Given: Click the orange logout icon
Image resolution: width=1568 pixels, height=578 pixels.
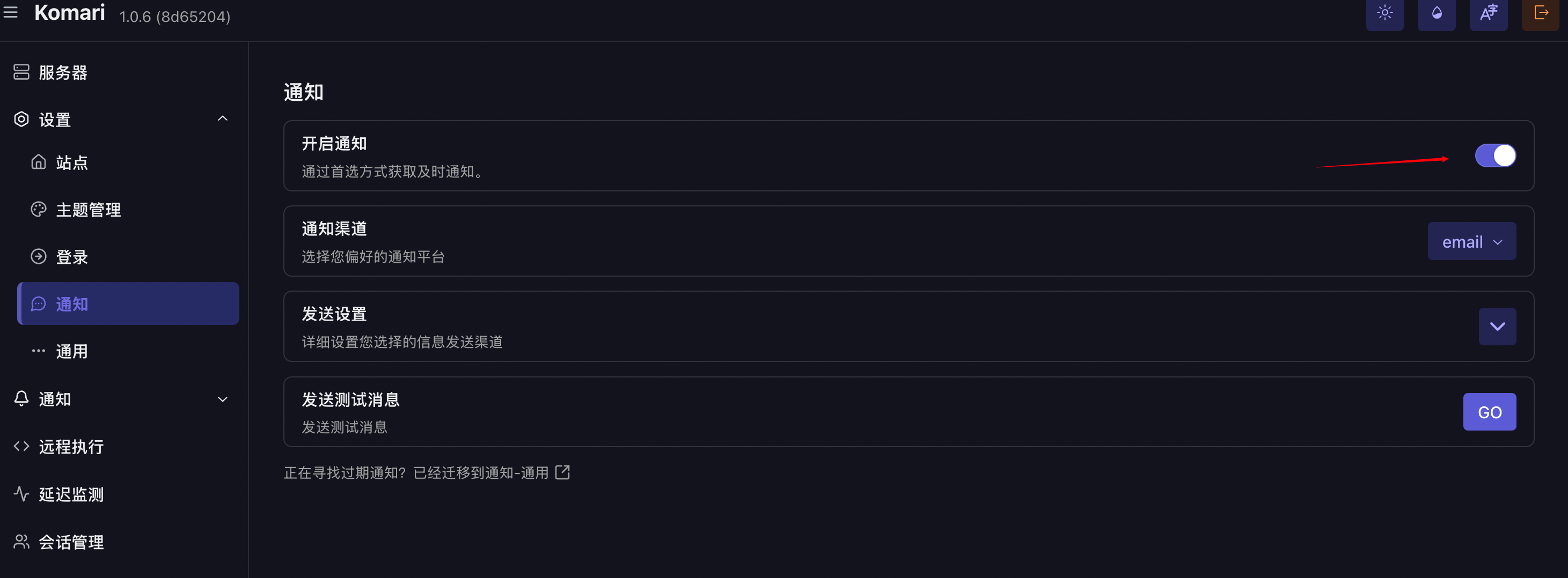Looking at the screenshot, I should click(1540, 13).
